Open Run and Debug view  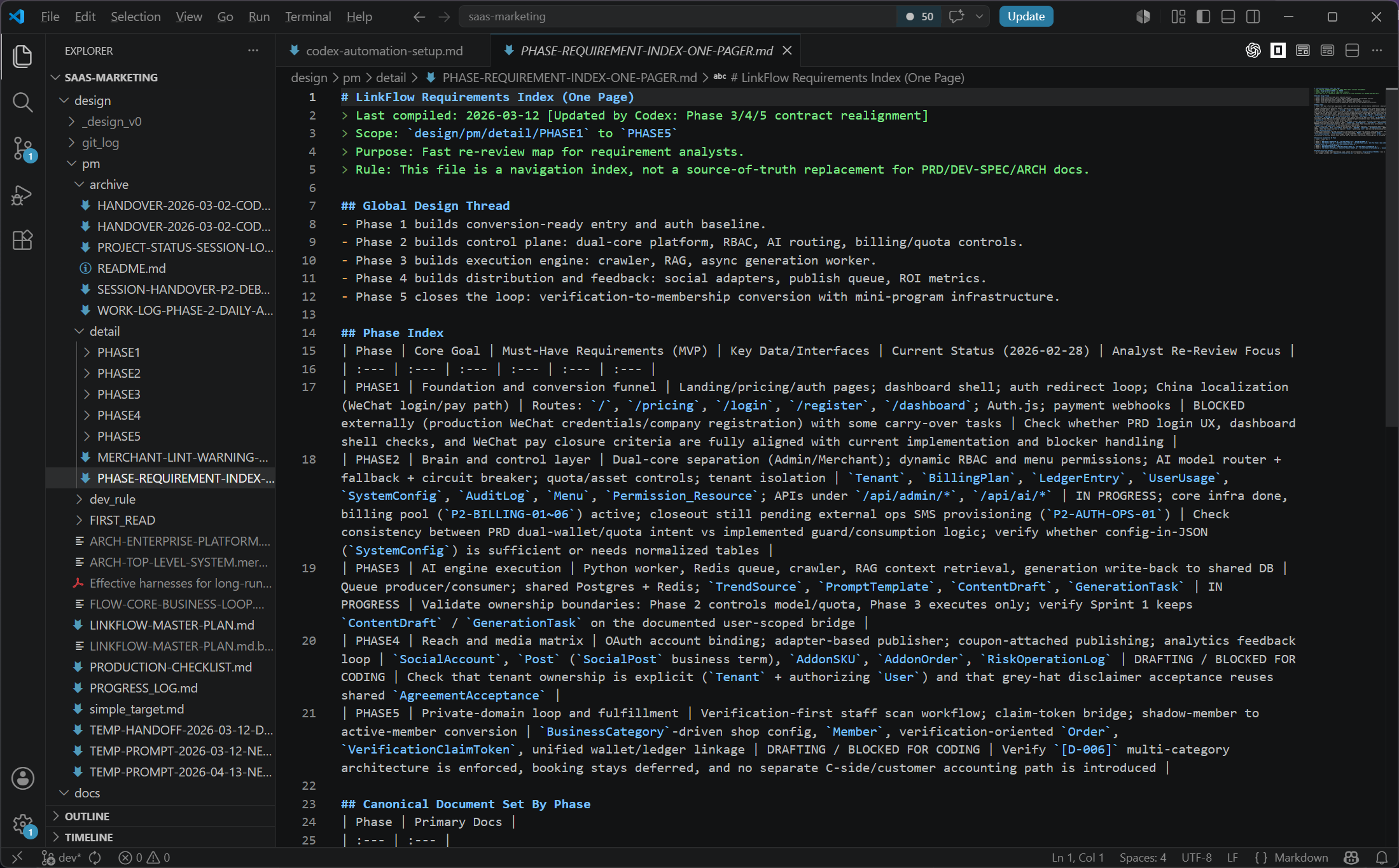(23, 195)
